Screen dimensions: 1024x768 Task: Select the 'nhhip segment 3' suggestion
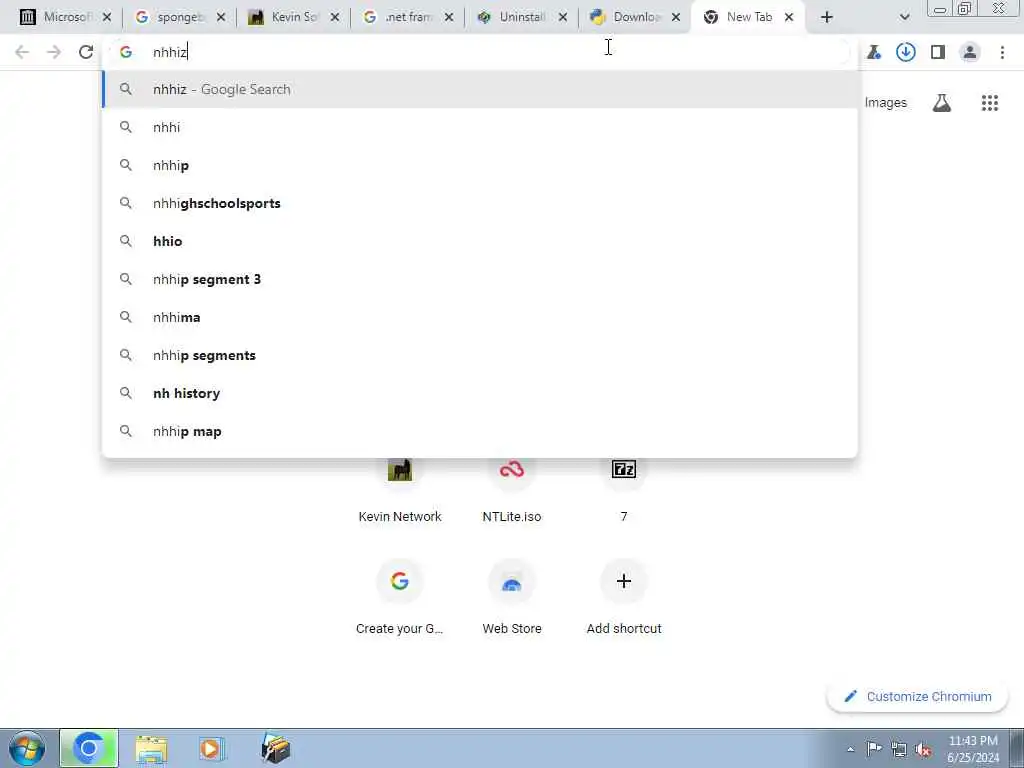[x=480, y=280]
